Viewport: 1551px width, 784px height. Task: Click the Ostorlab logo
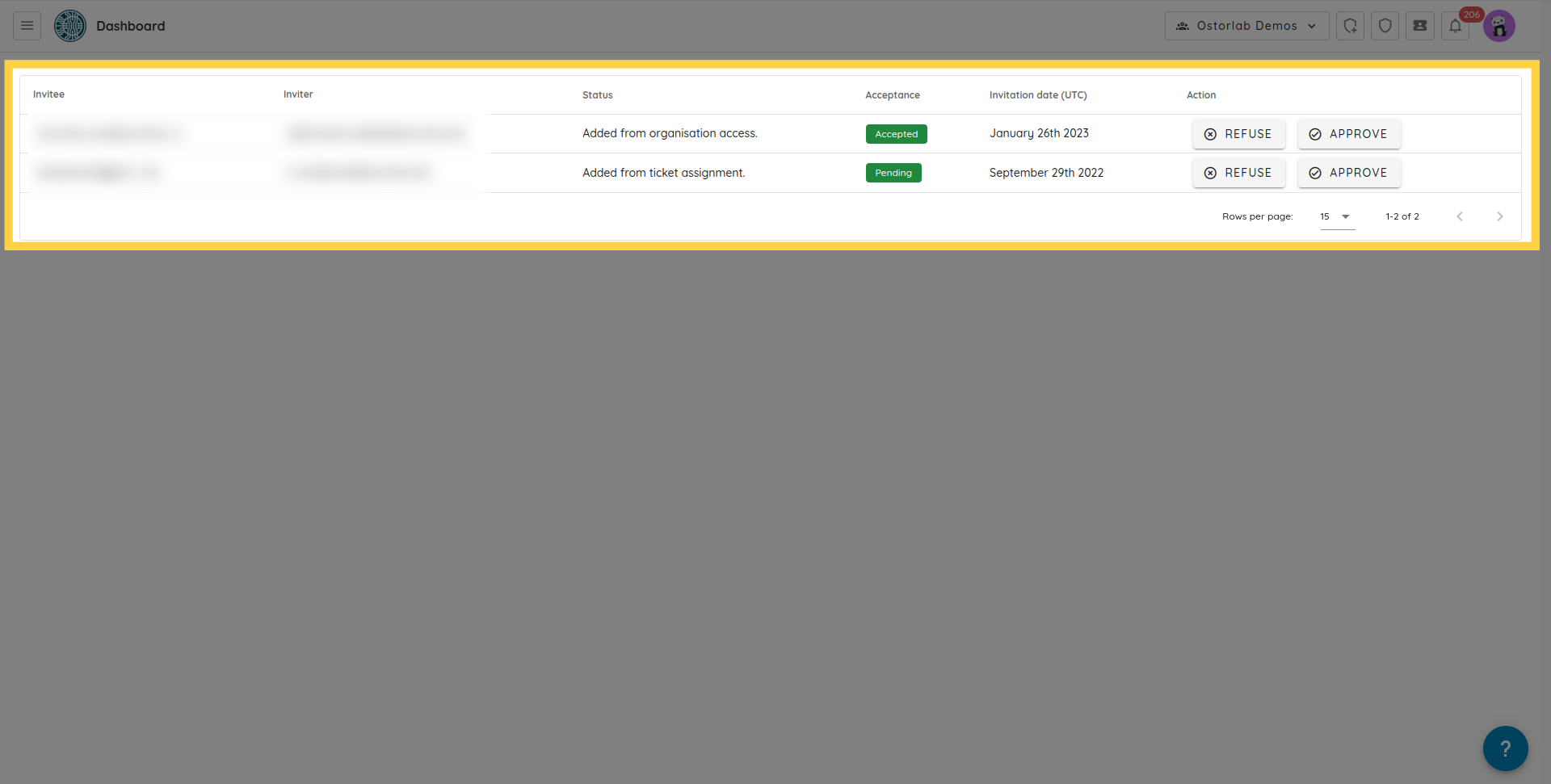click(70, 26)
